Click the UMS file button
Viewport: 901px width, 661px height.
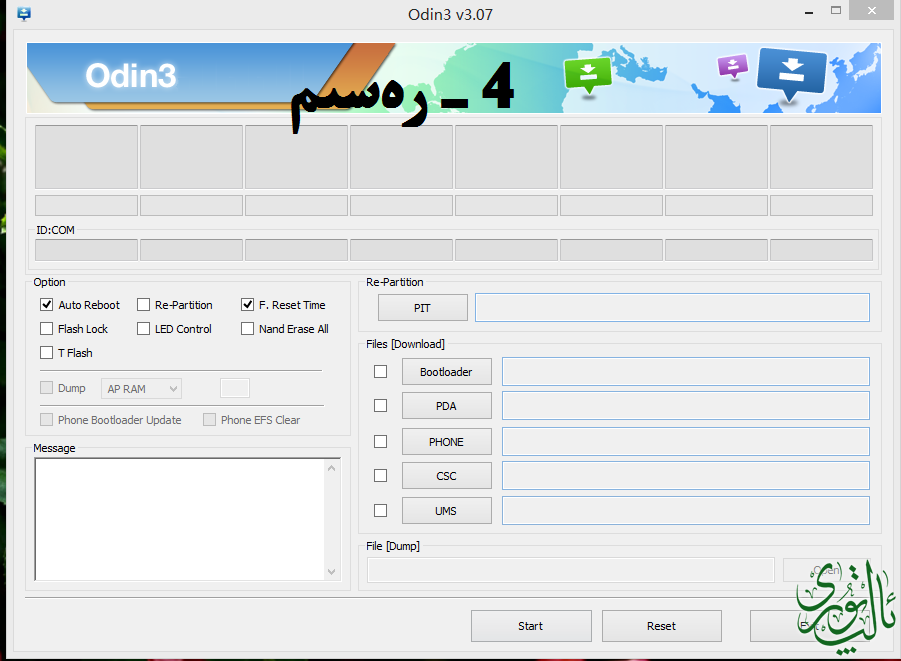click(446, 510)
